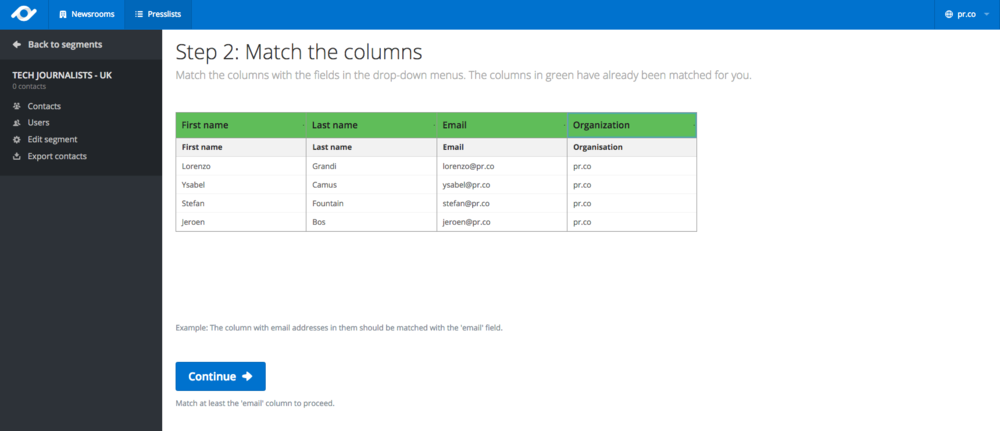Click the Fountain cell
Image resolution: width=1000 pixels, height=431 pixels.
point(371,203)
